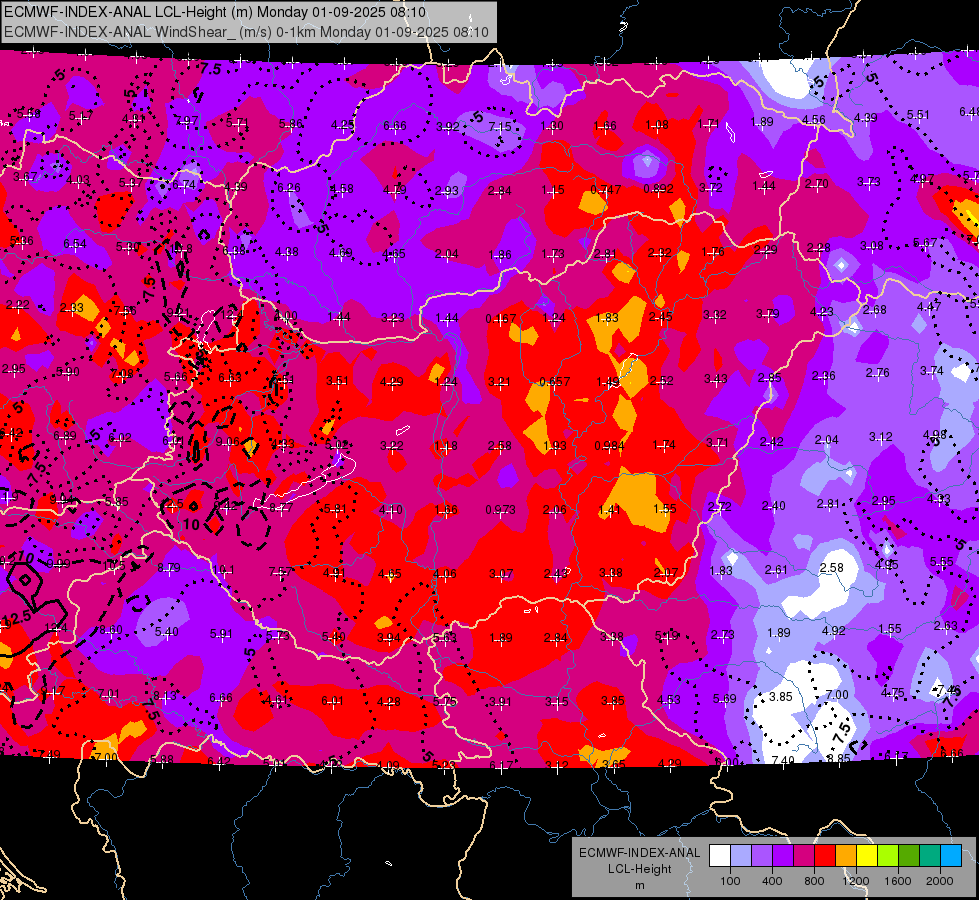The image size is (979, 900).
Task: Click the red legend swatch right of 800
Action: 825,856
